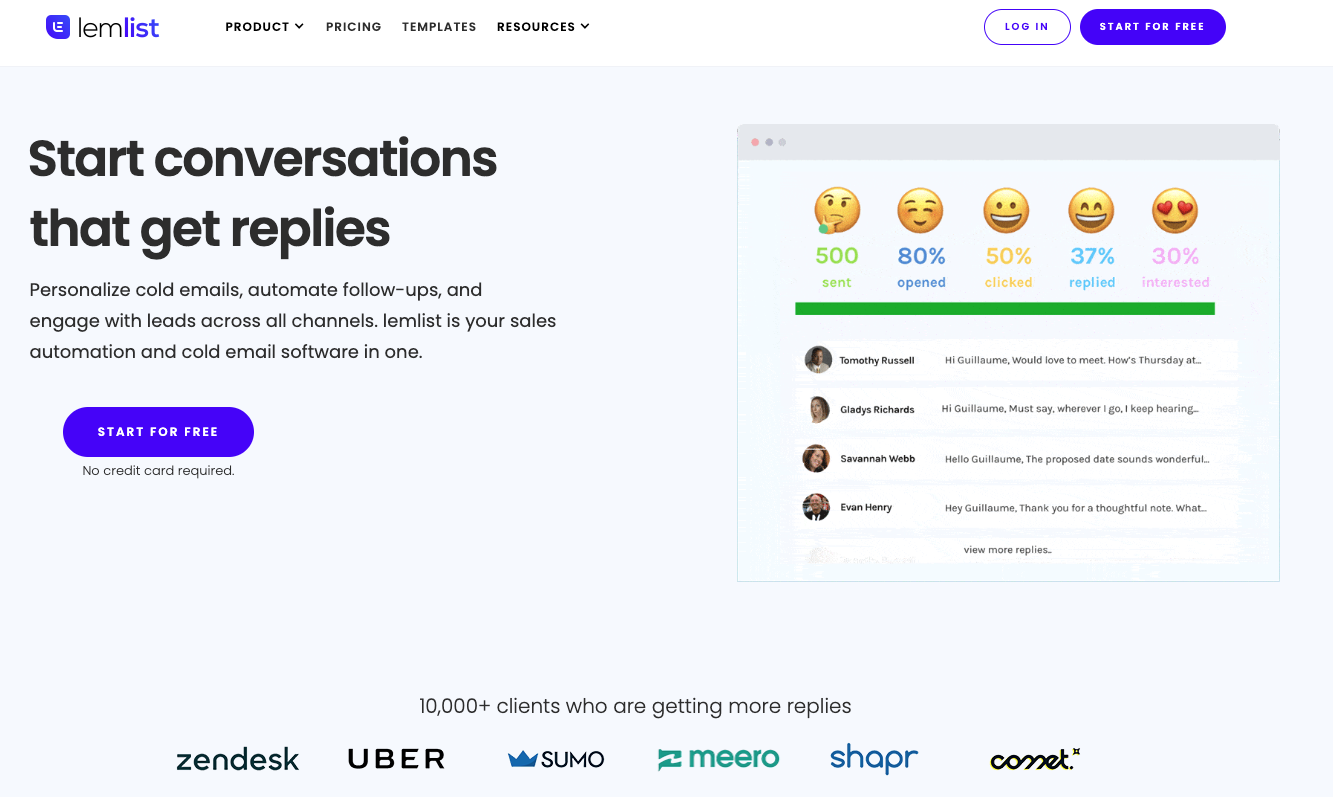Expand the Product dropdown menu
This screenshot has width=1333, height=797.
click(264, 27)
